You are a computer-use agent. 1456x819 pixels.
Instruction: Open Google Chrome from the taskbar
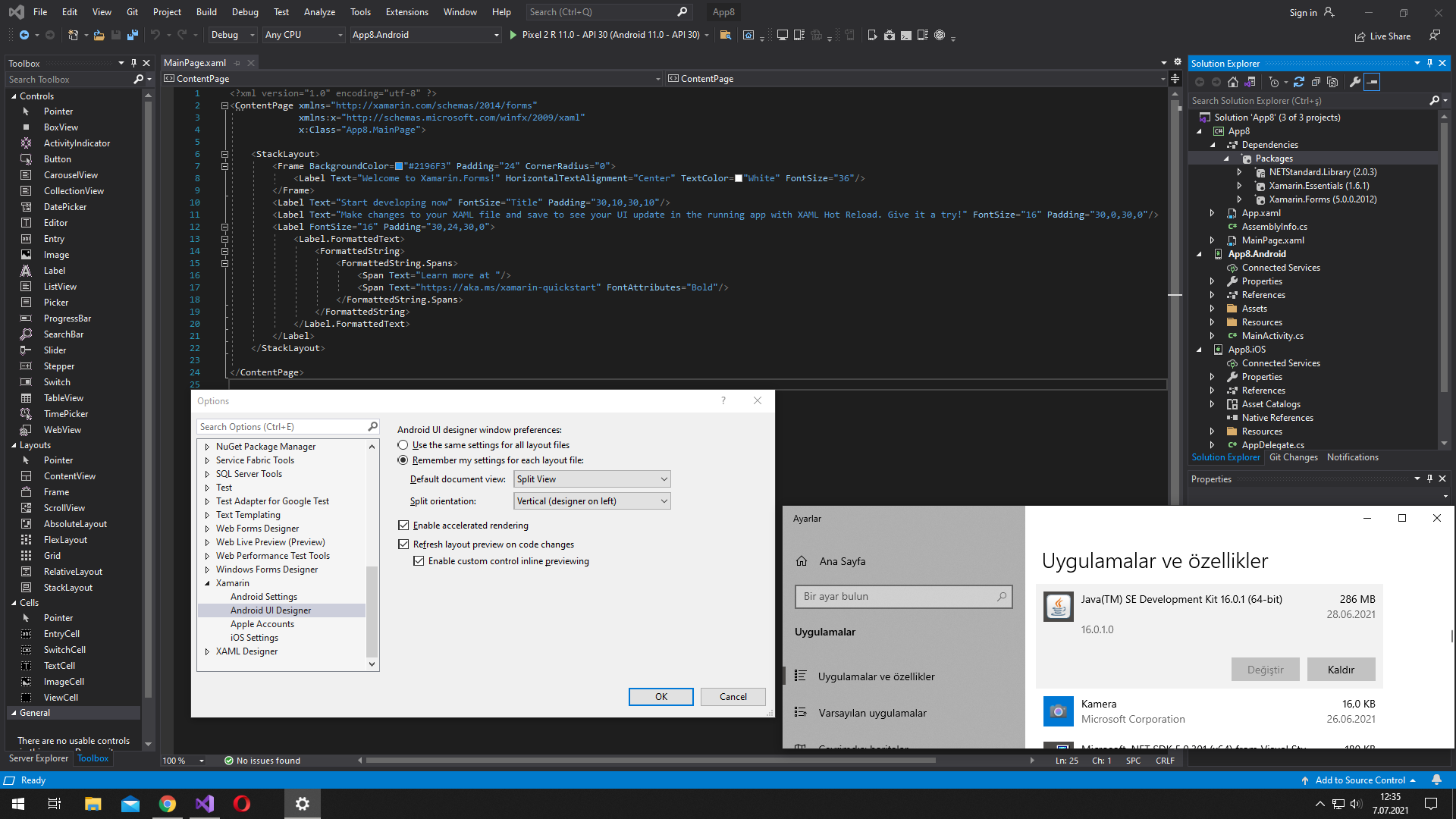(x=168, y=804)
